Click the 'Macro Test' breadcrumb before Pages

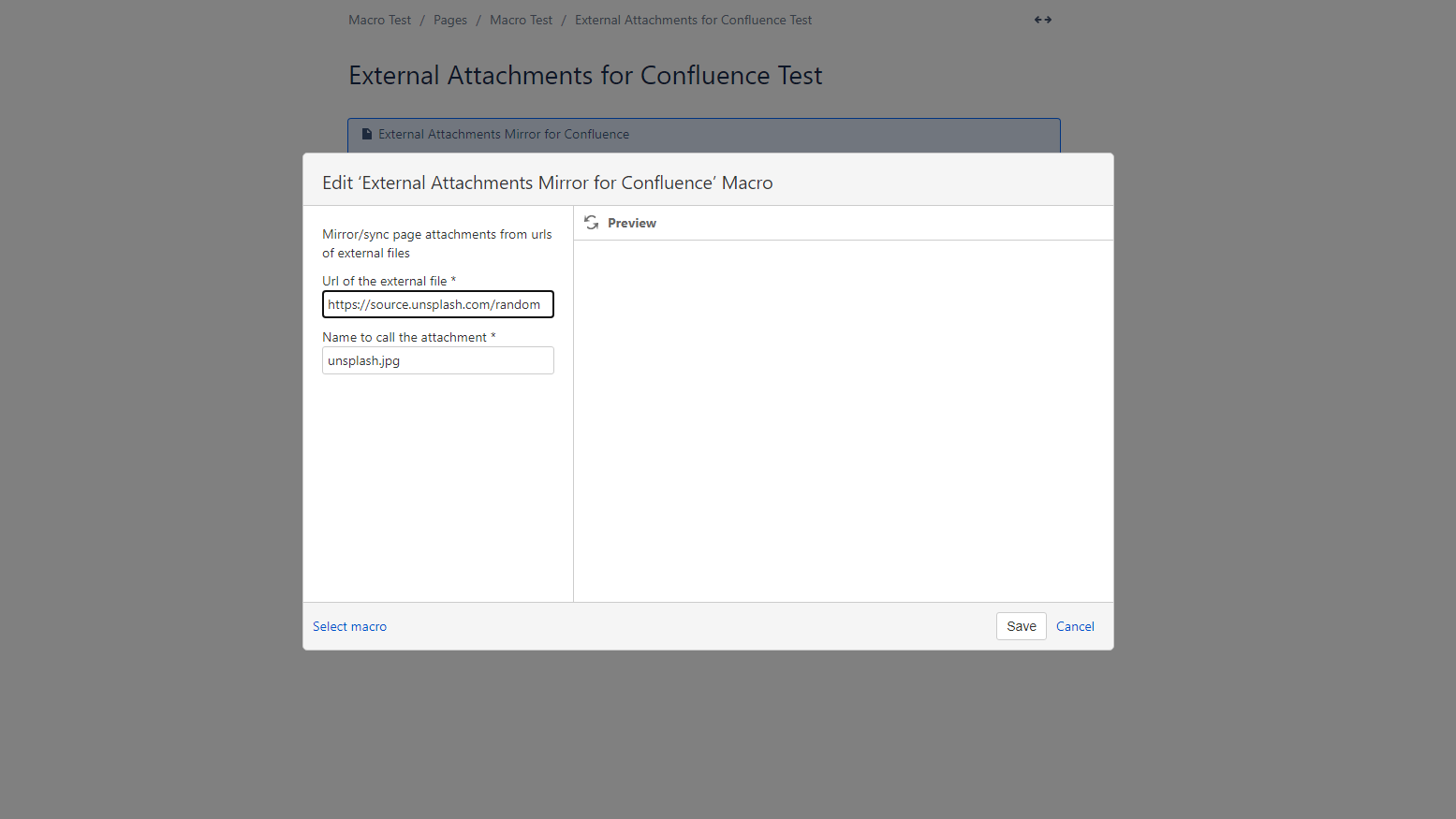pos(379,20)
